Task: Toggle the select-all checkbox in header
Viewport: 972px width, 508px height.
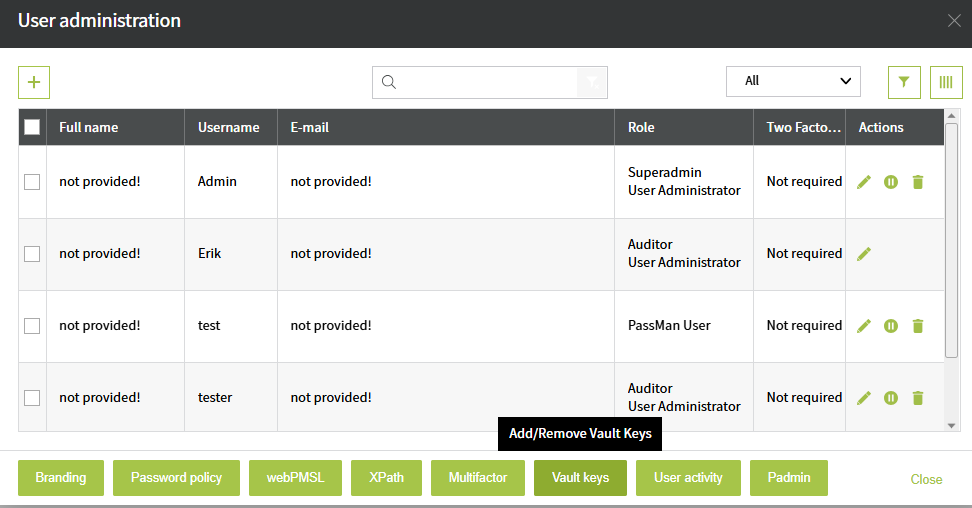Action: tap(32, 127)
